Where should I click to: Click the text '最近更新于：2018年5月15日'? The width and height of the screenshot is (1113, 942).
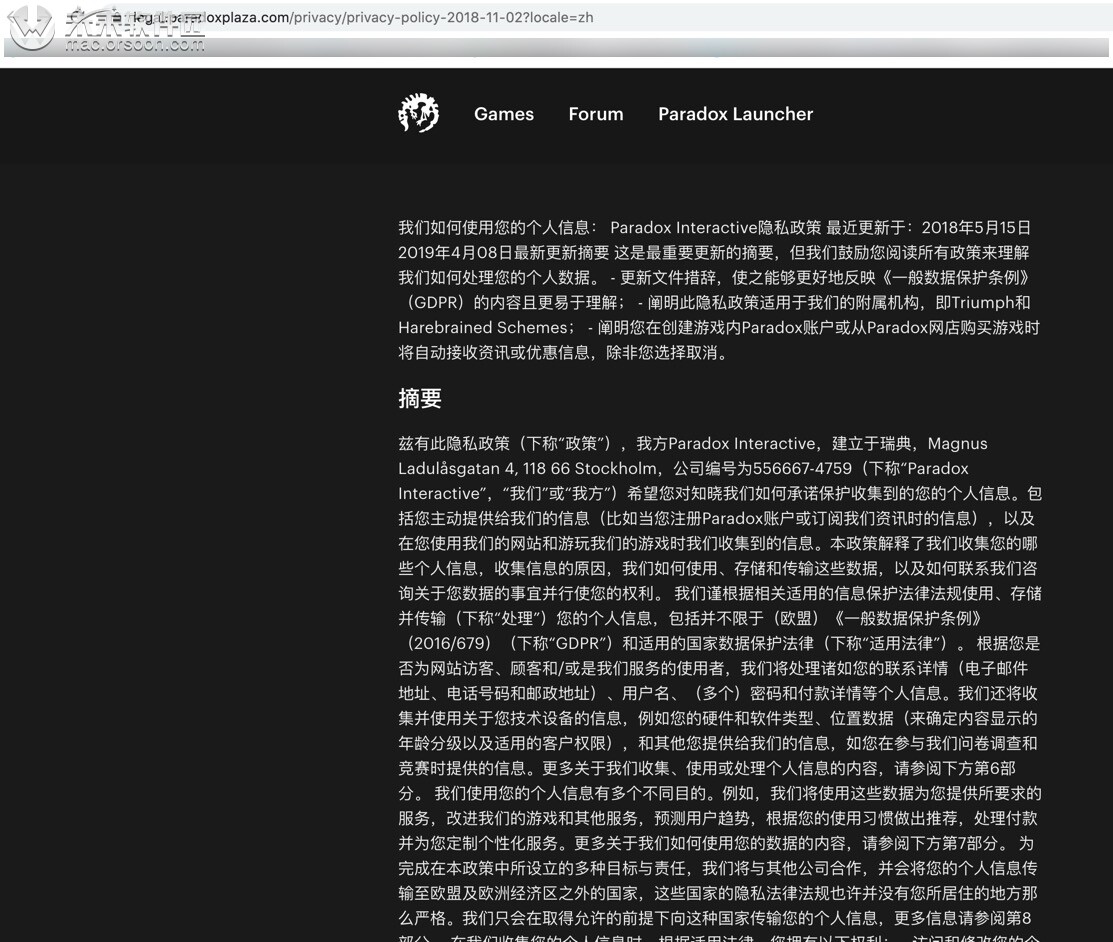pyautogui.click(x=928, y=228)
